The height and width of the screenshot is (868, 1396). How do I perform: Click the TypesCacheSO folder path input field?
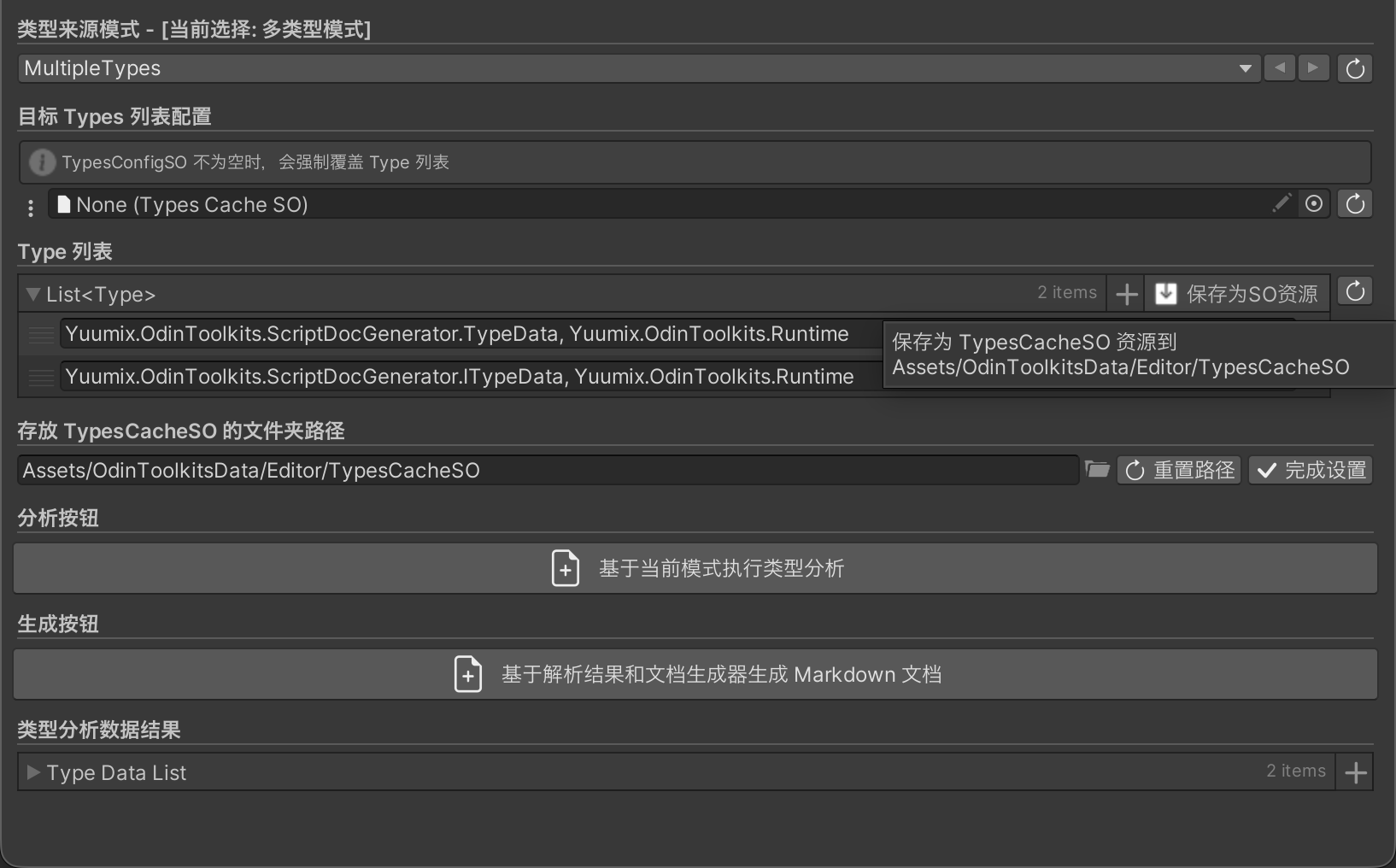[x=547, y=469]
